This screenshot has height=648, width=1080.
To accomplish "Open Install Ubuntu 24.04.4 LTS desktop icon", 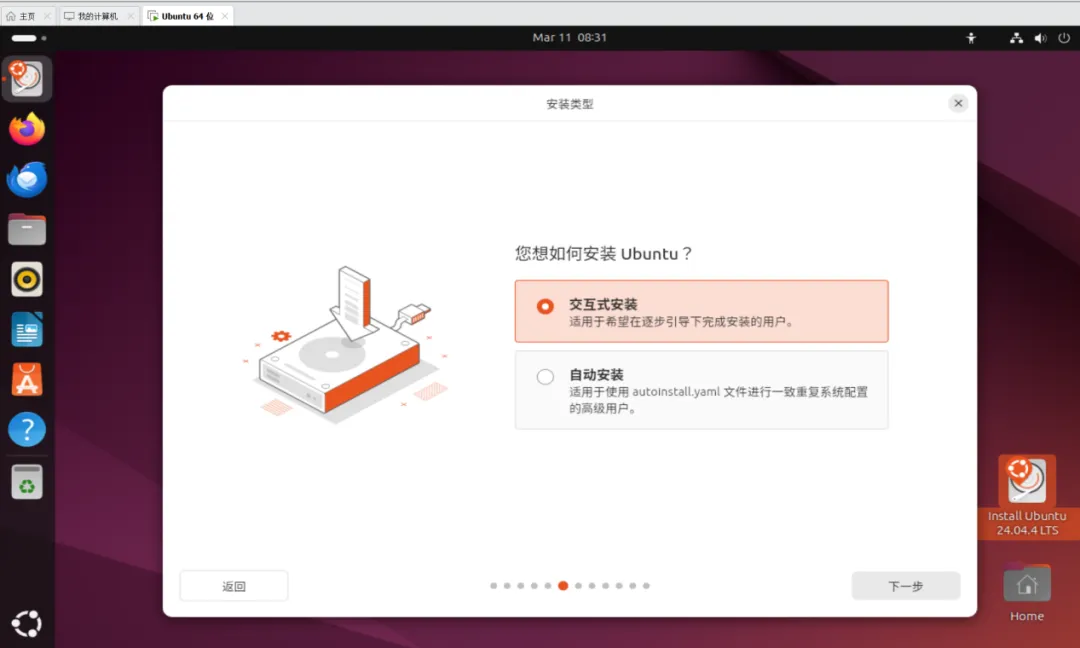I will point(1026,497).
